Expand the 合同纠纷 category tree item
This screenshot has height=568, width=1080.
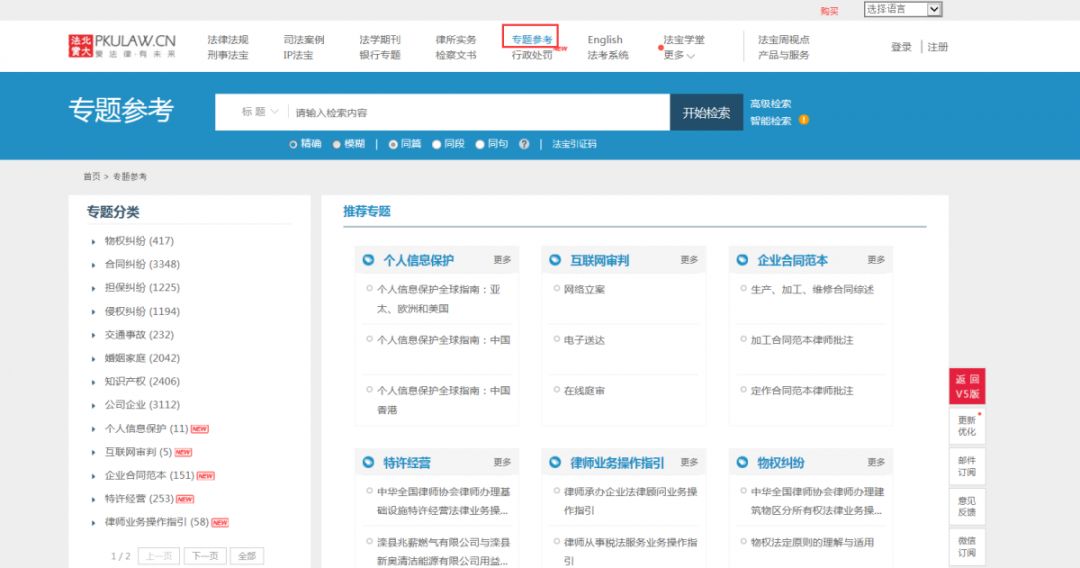pos(95,265)
